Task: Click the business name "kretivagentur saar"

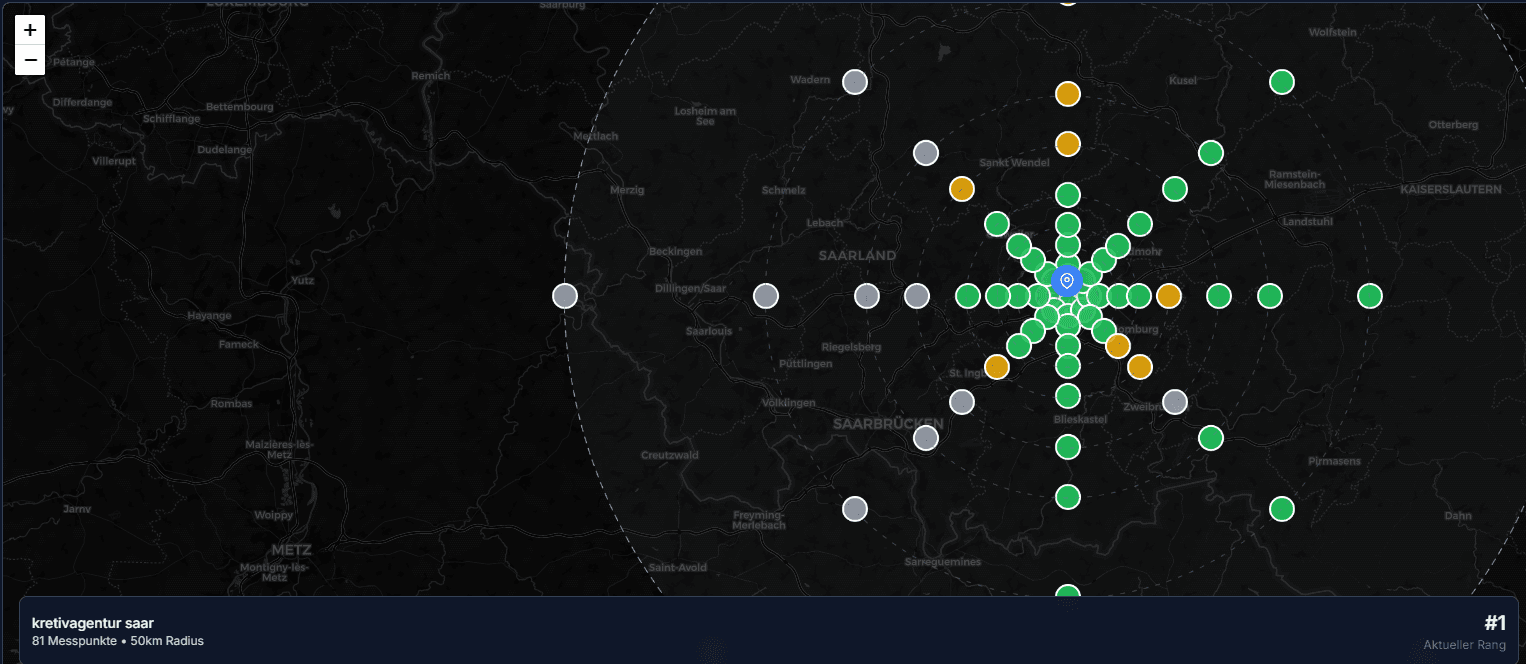Action: pyautogui.click(x=93, y=624)
